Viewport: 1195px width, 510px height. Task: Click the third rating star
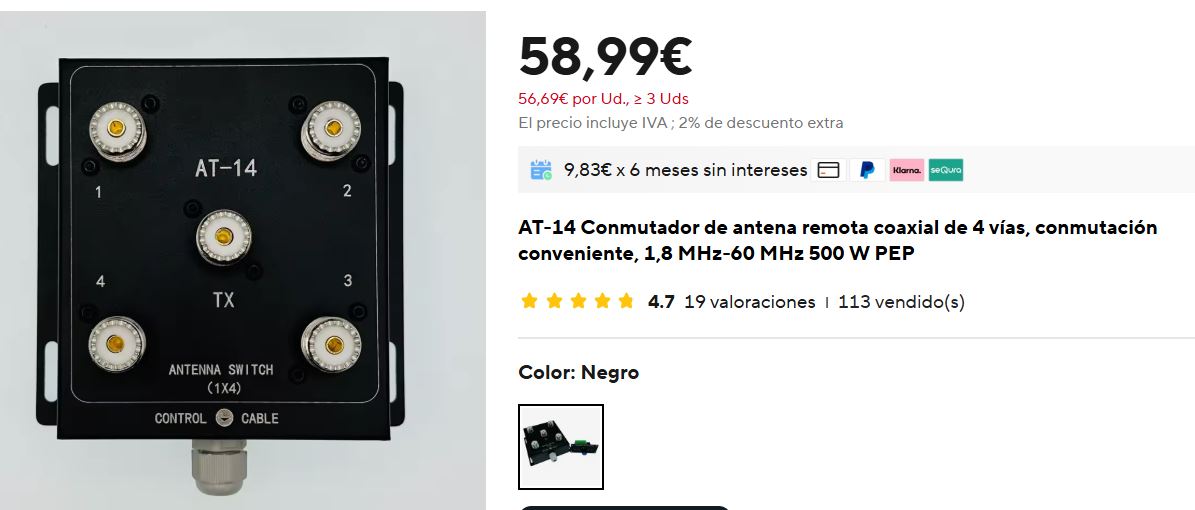578,301
